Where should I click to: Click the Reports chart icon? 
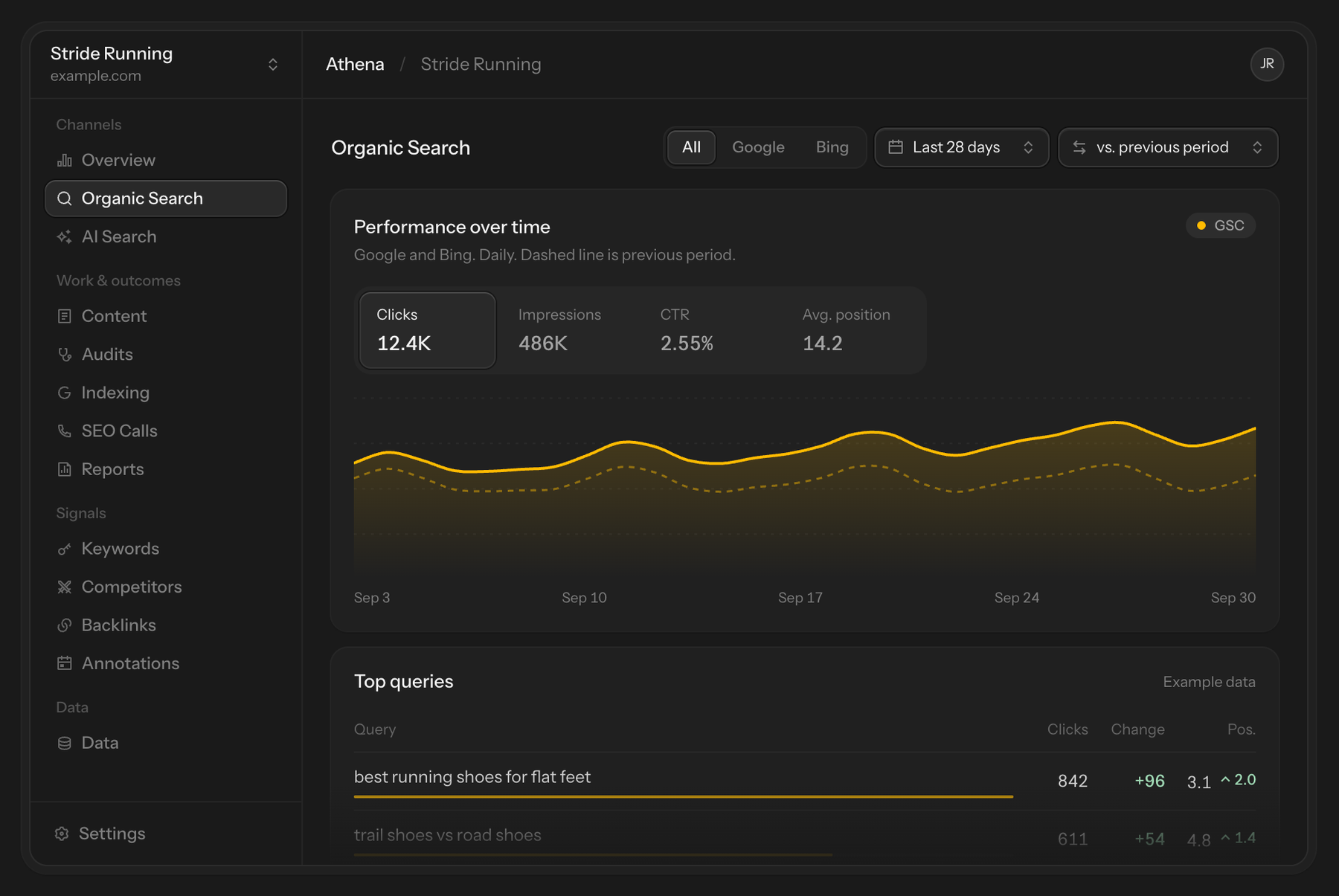click(65, 469)
